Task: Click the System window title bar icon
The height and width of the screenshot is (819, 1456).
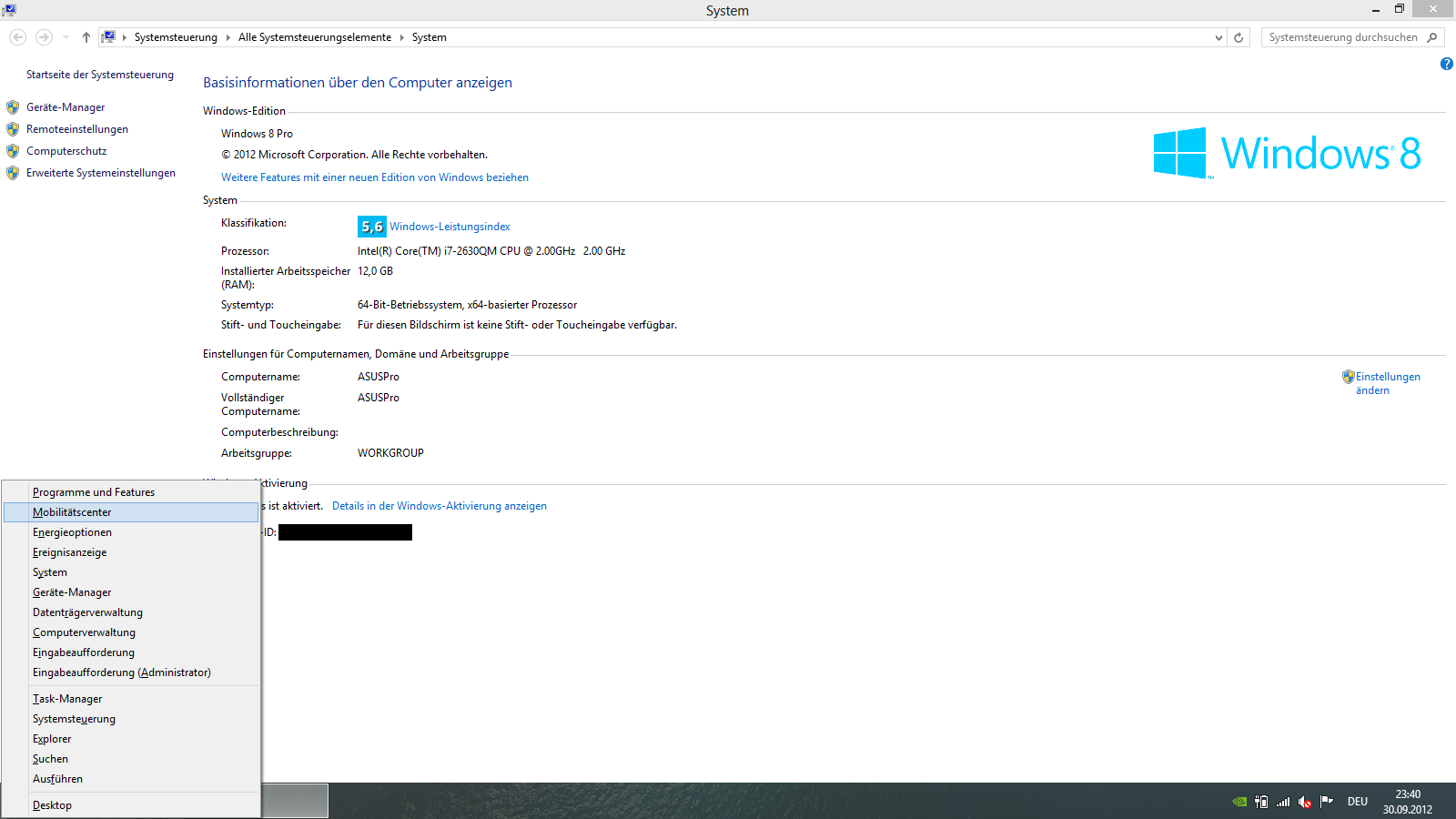Action: pyautogui.click(x=9, y=9)
